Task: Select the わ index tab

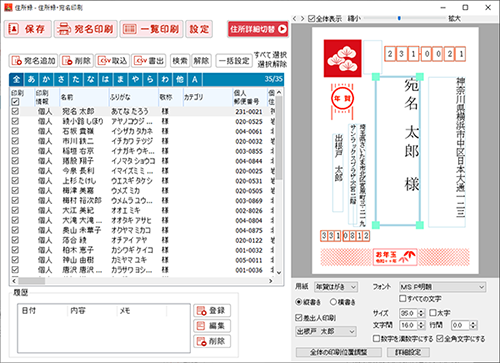Action: 165,79
